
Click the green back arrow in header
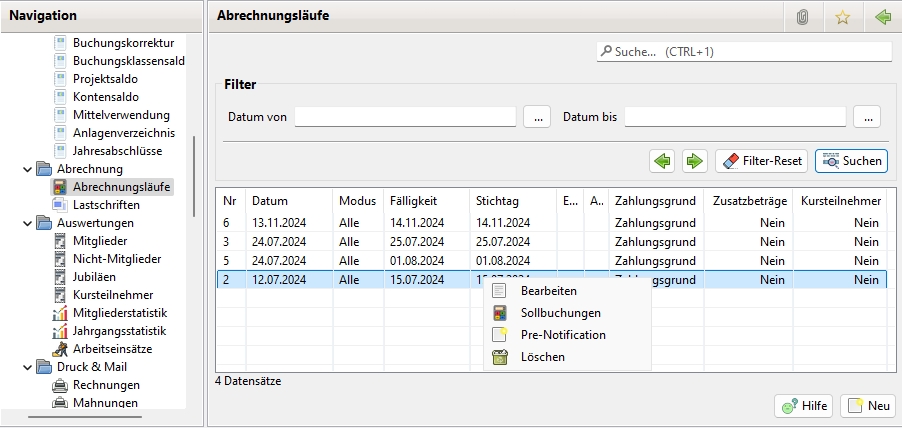[882, 17]
